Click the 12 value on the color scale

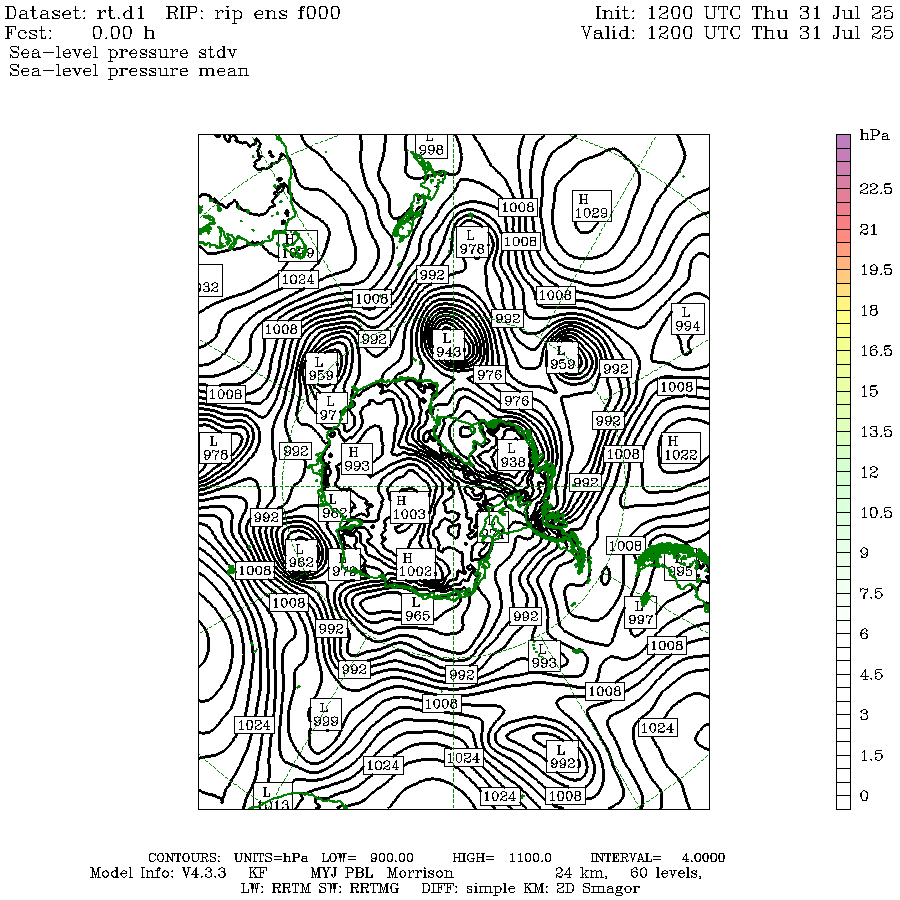pos(869,472)
